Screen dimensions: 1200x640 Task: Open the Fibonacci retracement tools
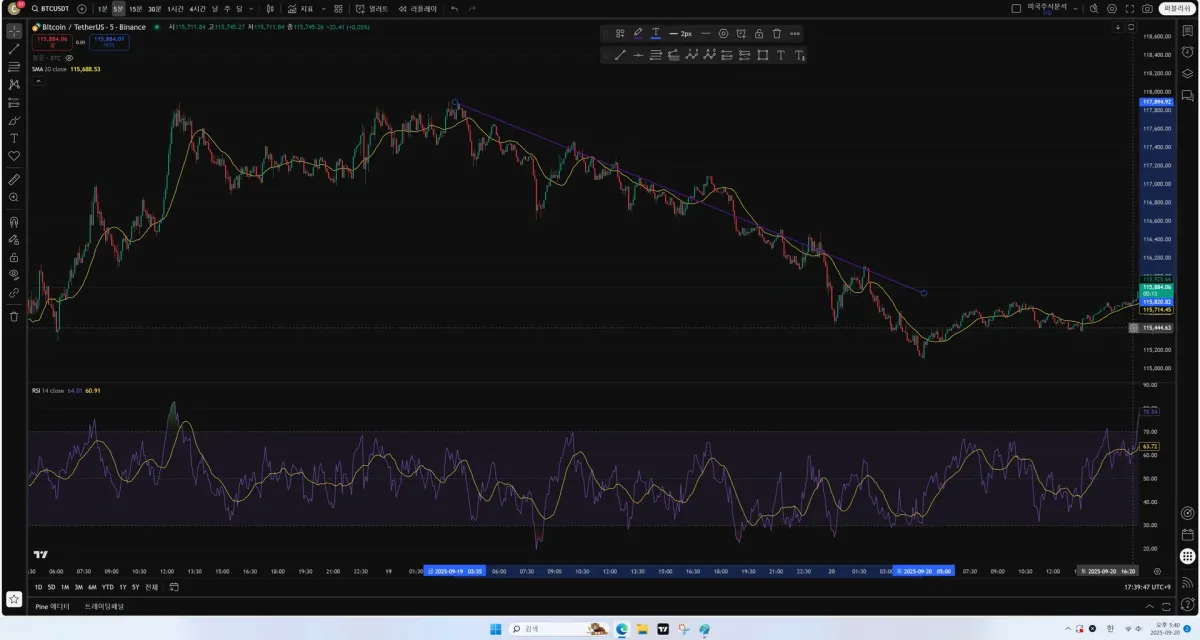(x=14, y=66)
